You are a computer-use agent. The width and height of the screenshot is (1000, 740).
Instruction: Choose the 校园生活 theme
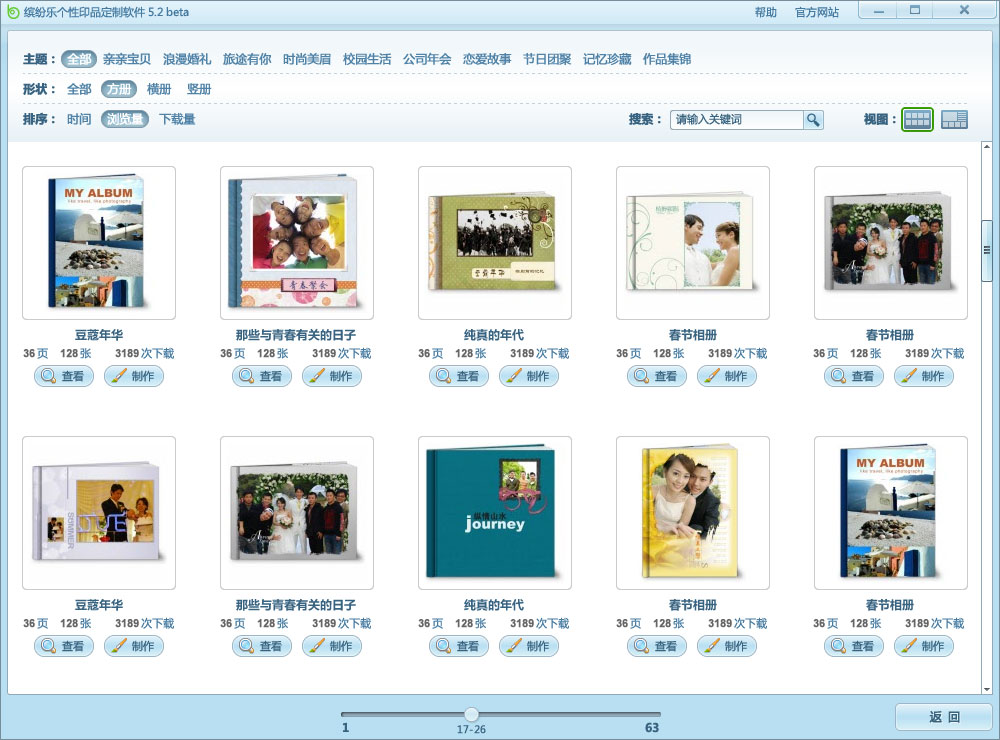click(367, 59)
